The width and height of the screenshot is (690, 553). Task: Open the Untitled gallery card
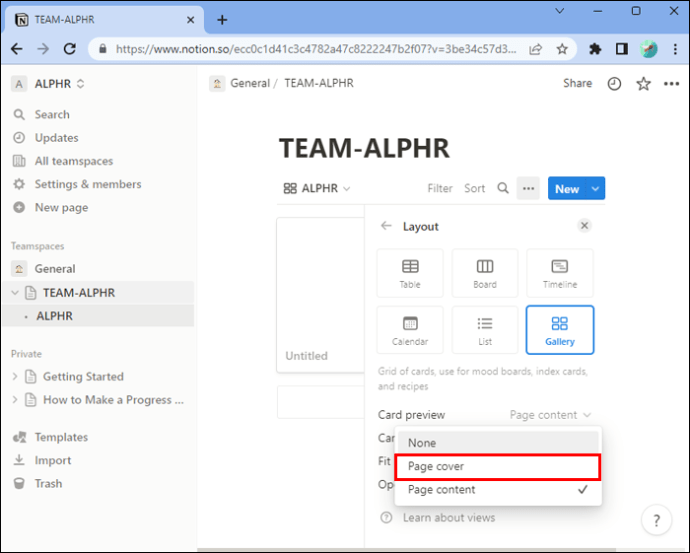(x=320, y=295)
